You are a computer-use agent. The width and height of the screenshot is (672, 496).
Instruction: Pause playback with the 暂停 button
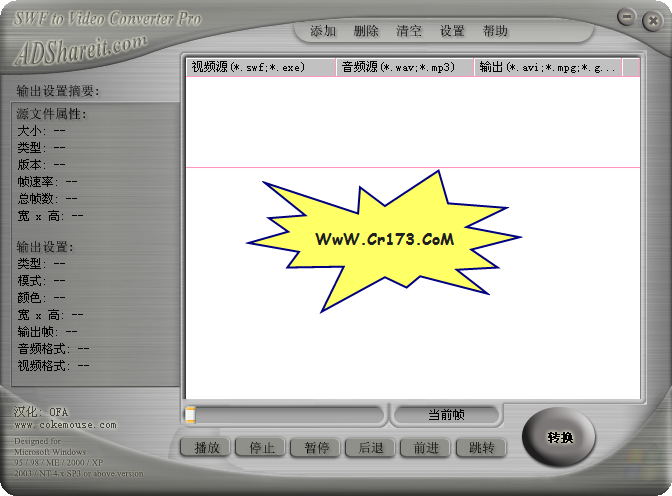point(316,448)
